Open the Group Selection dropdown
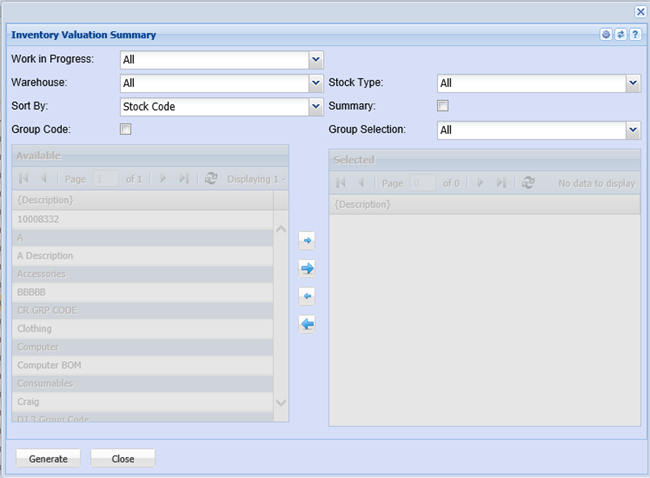Screen dimensions: 650x478 coord(632,129)
